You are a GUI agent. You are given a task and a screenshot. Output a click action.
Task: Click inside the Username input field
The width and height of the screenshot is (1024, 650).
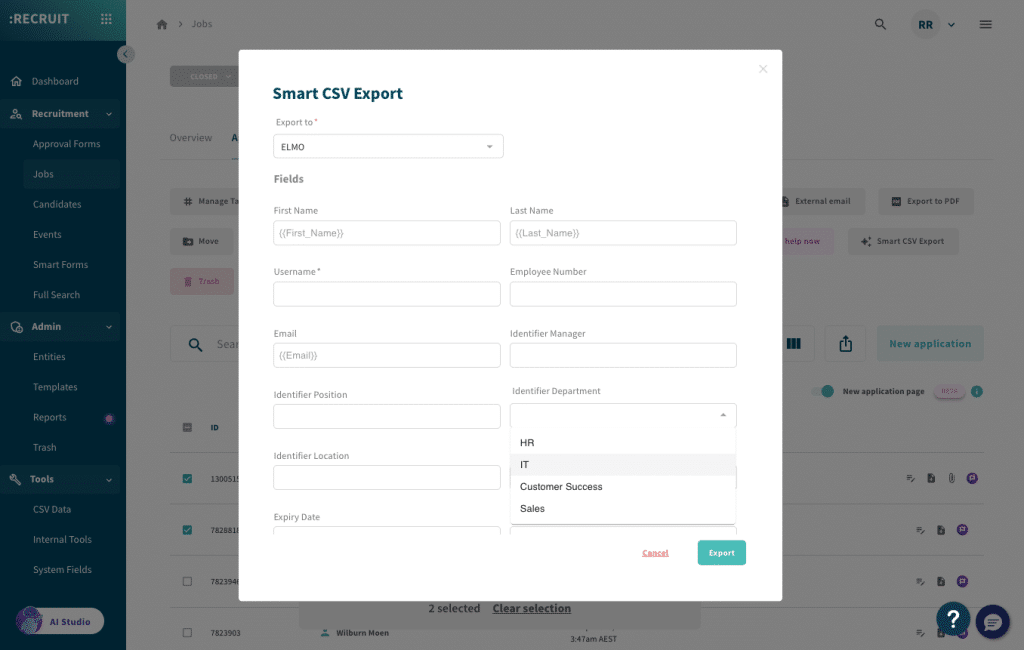(x=386, y=294)
